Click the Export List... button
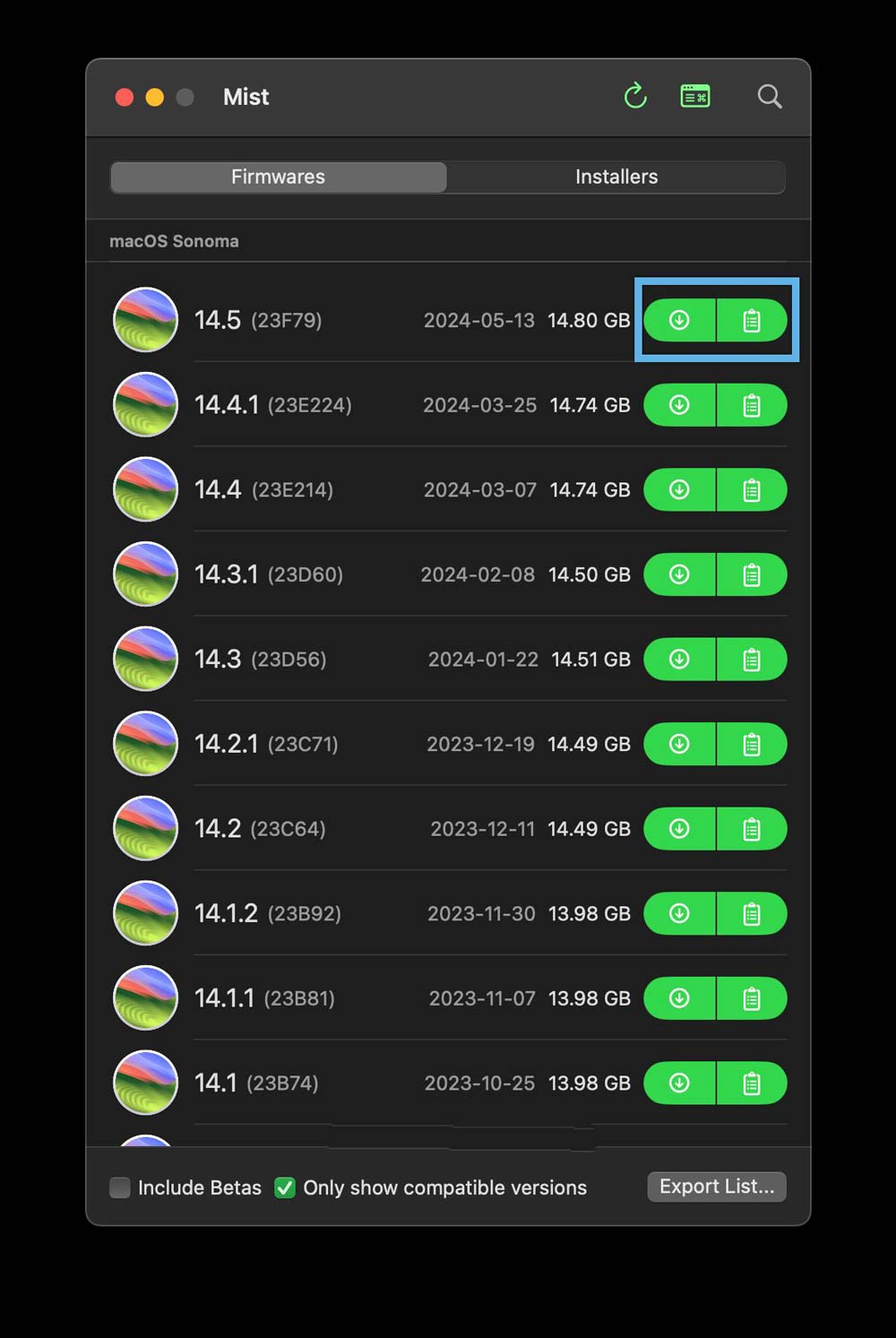 click(717, 1187)
